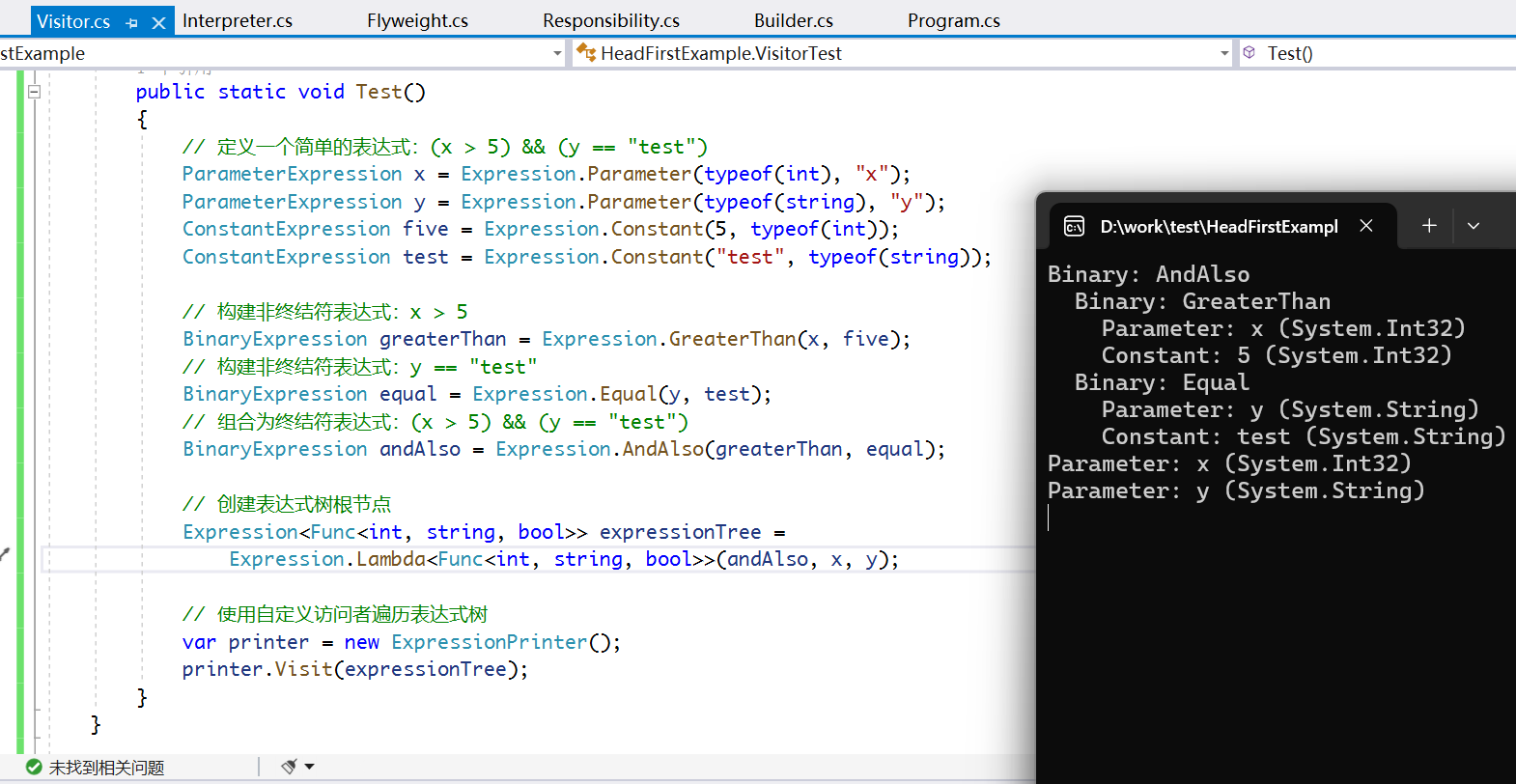Switch to the Interpreter.cs tab
This screenshot has width=1516, height=784.
tap(238, 21)
